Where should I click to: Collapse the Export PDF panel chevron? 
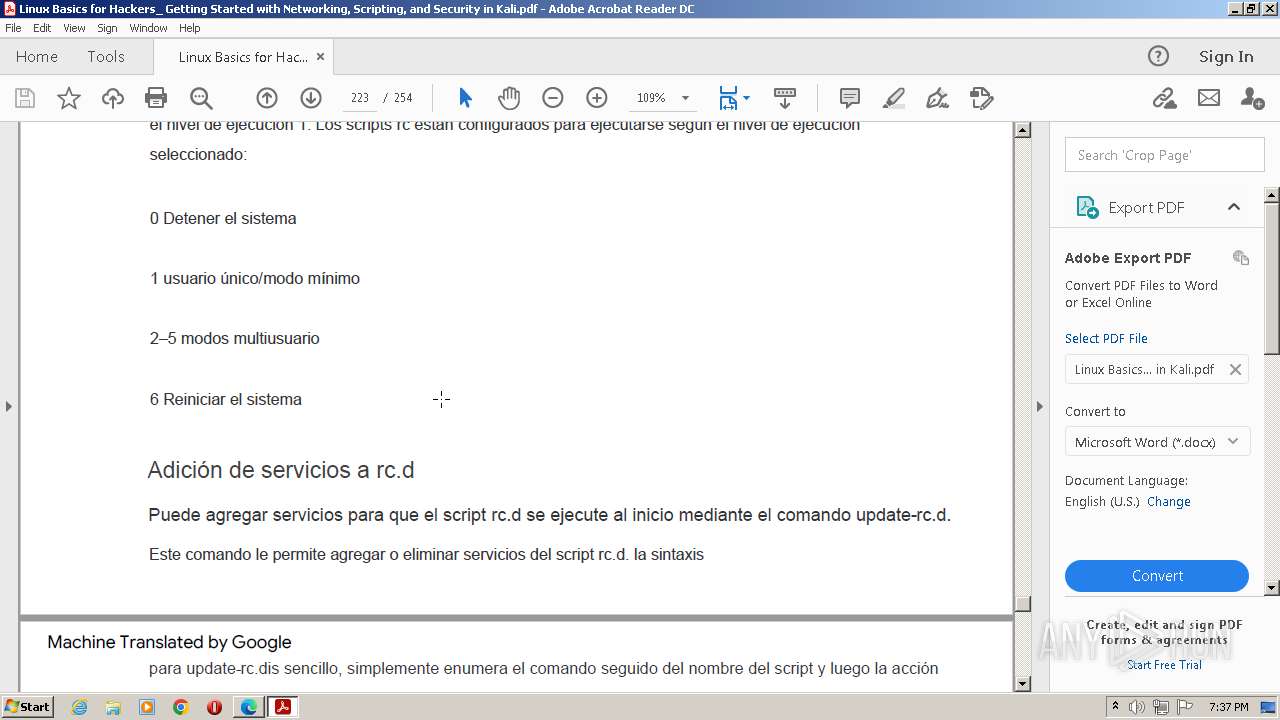pyautogui.click(x=1234, y=207)
